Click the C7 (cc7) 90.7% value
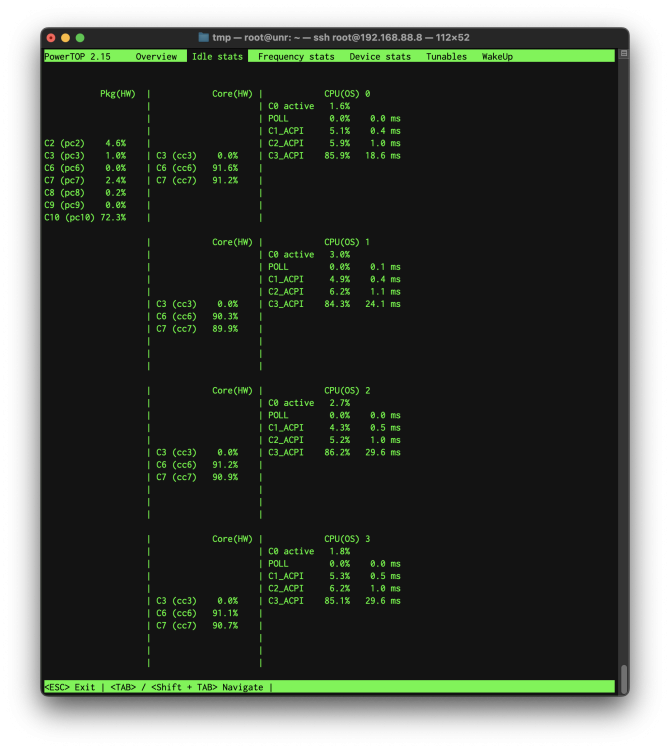 click(x=225, y=625)
